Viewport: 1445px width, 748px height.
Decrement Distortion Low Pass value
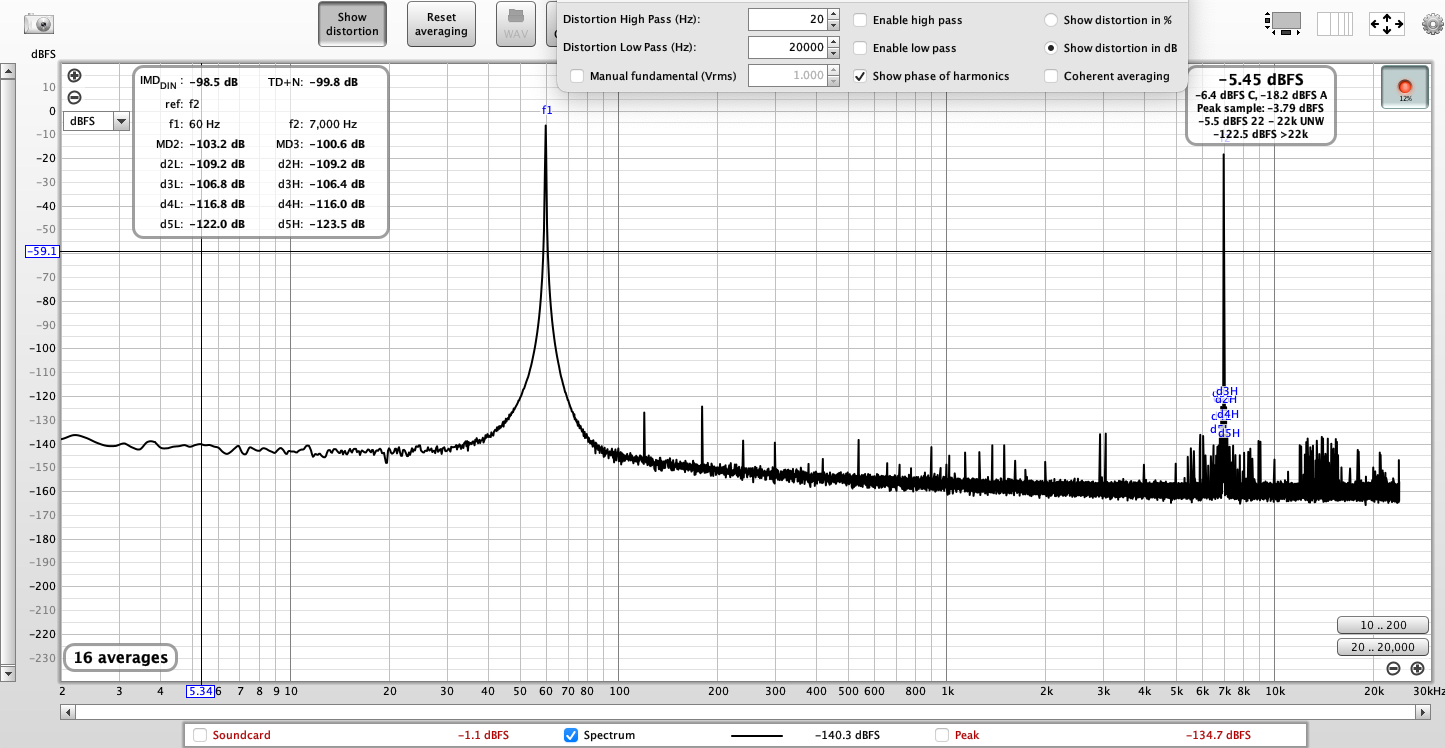[834, 53]
